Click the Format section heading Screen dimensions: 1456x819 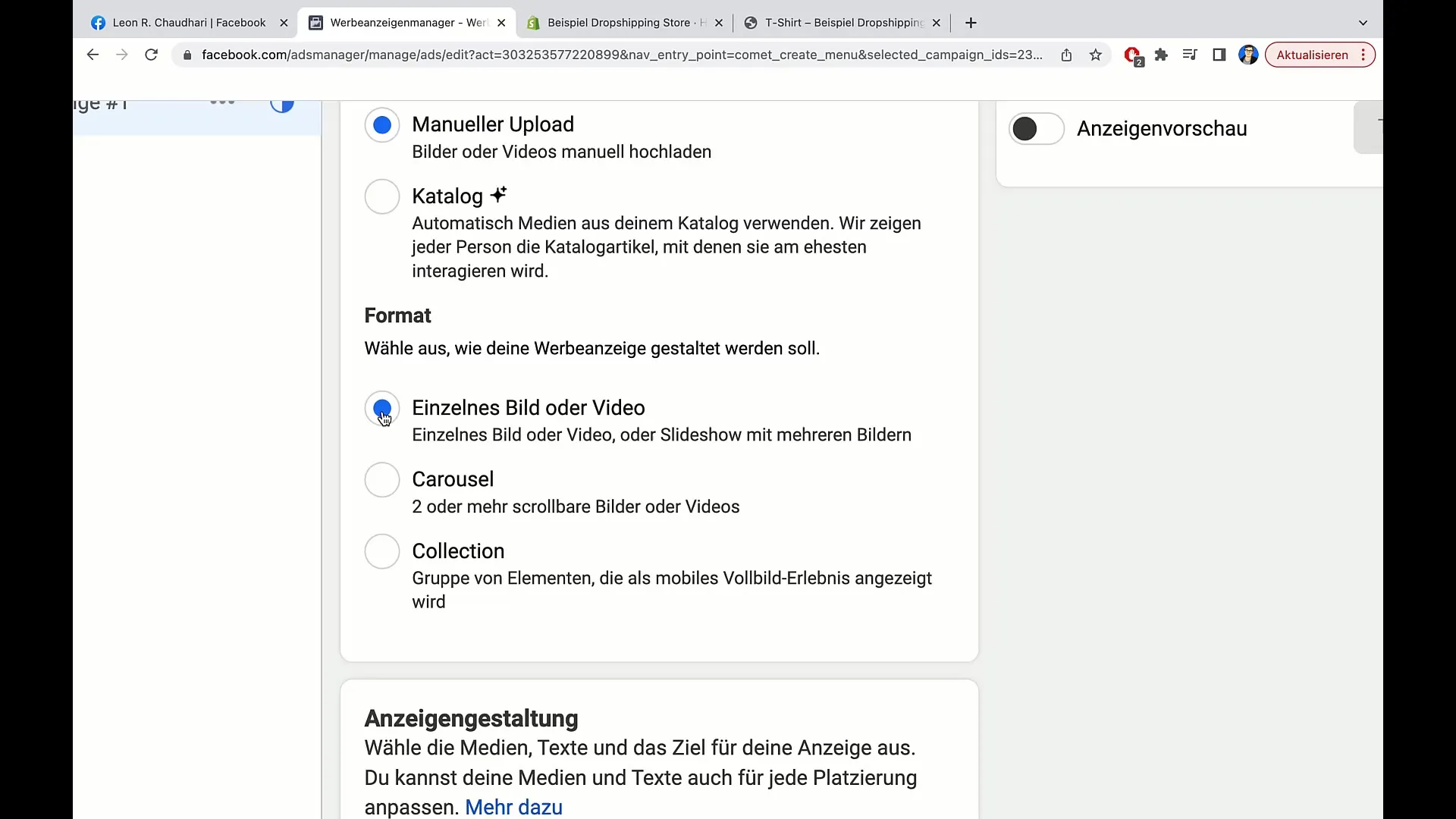[397, 315]
